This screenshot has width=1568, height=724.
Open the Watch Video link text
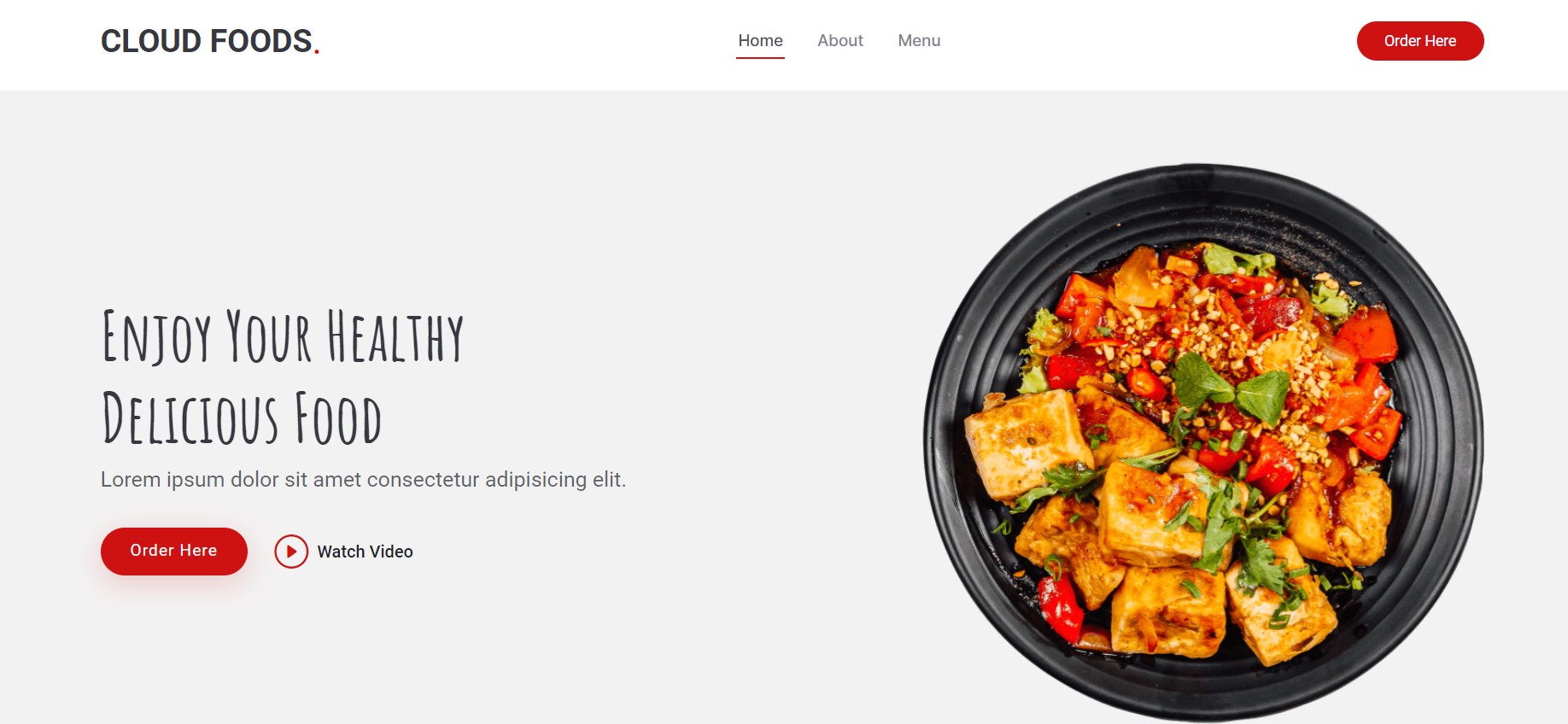[x=365, y=552]
